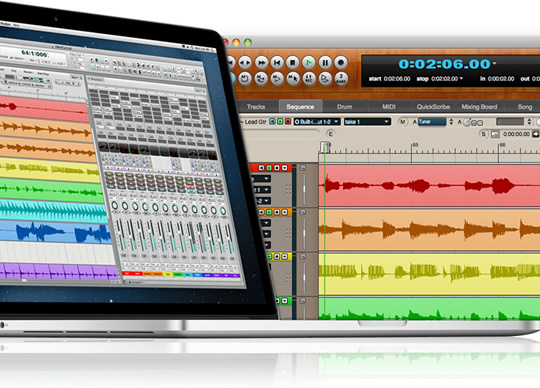Click the round S solo button
540x388 pixels.
[x=484, y=134]
